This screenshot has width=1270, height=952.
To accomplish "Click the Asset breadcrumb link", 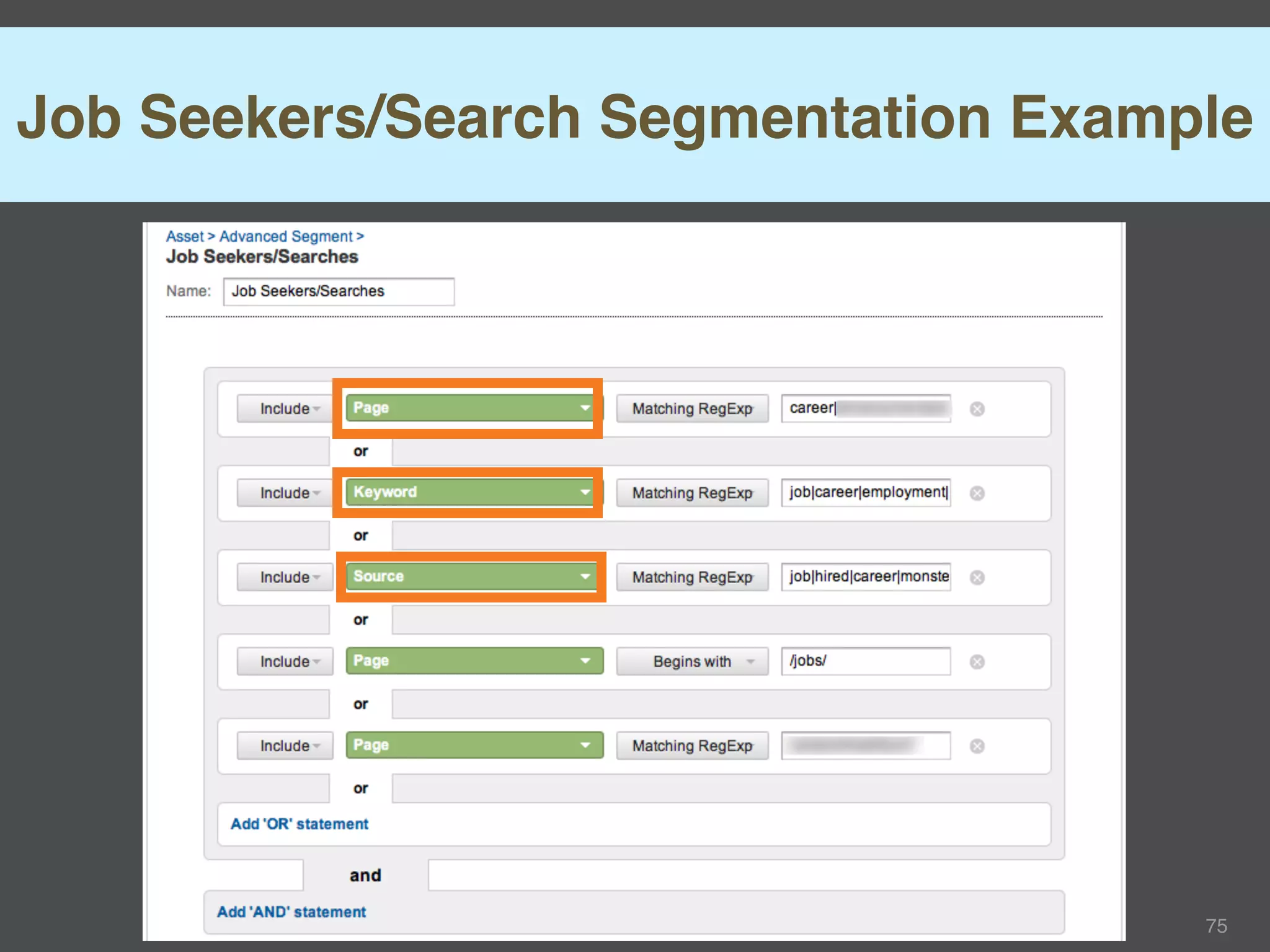I will coord(185,237).
